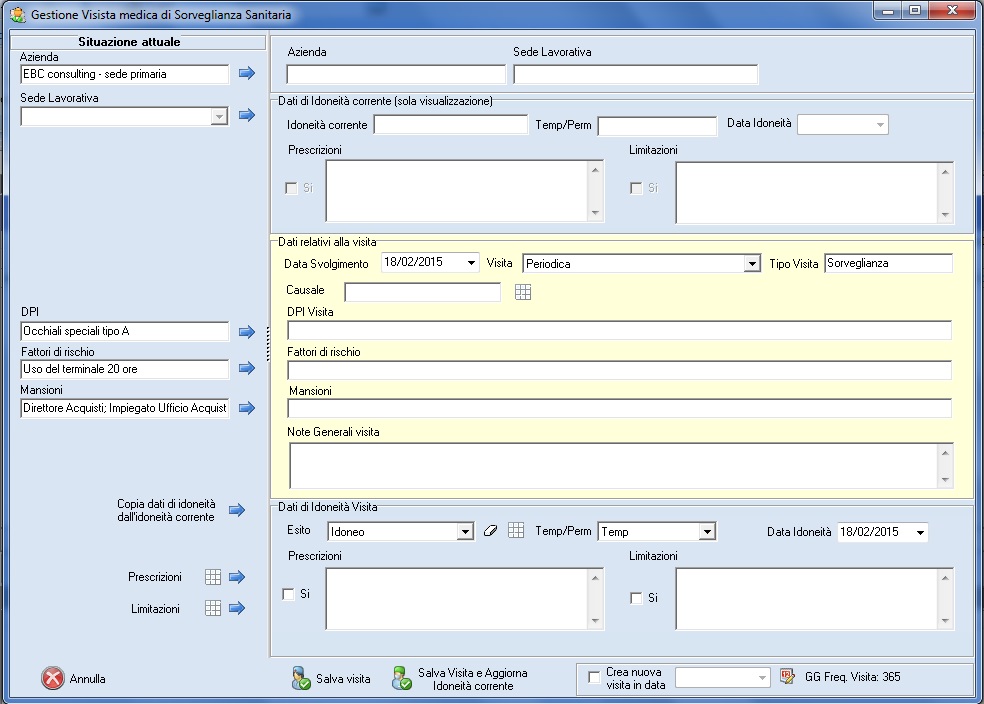Viewport: 984px width, 704px height.
Task: Click the blue arrow next to Azienda field
Action: point(247,73)
